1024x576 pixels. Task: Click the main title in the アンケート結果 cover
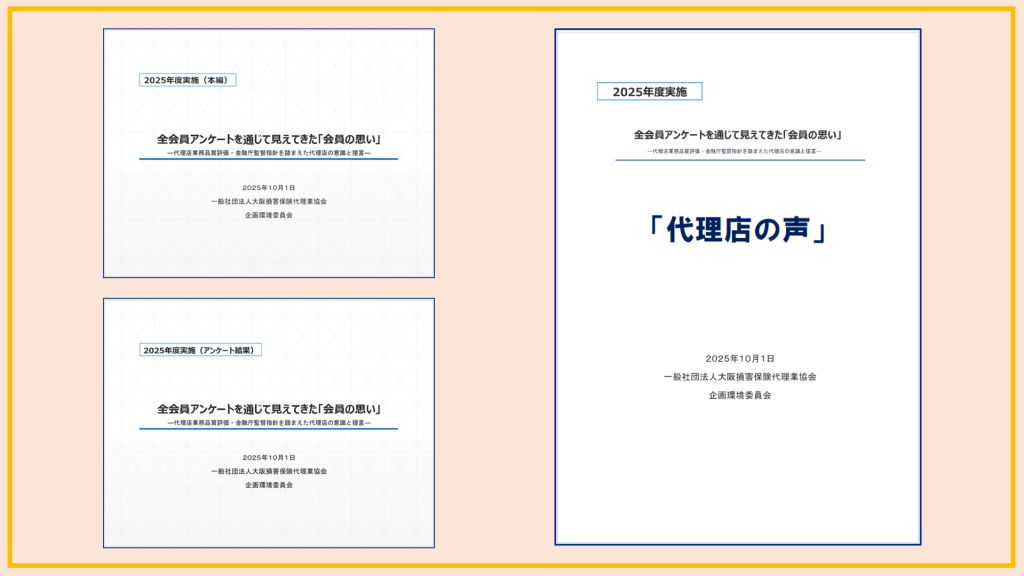tap(269, 409)
